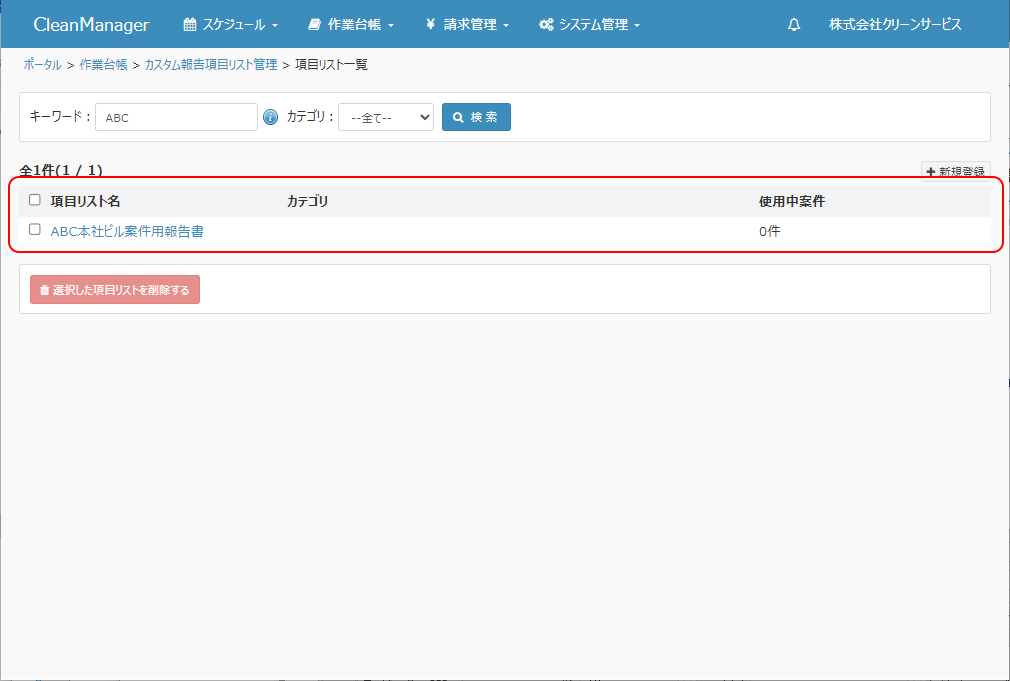The image size is (1010, 681).
Task: Open the システム管理 menu
Action: tap(589, 25)
